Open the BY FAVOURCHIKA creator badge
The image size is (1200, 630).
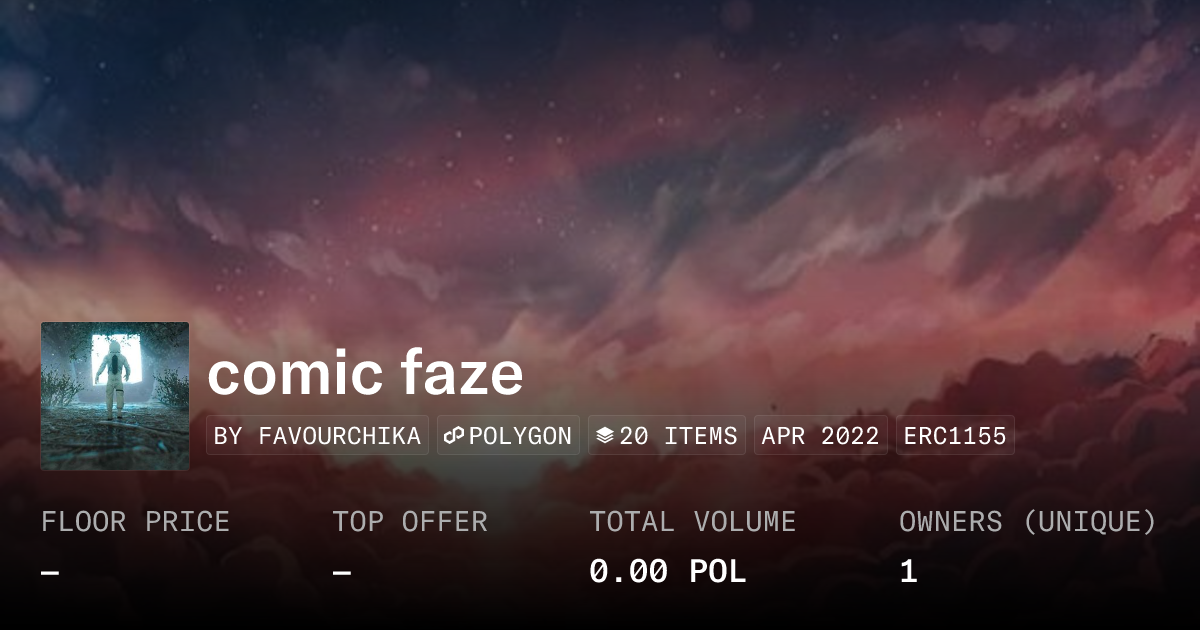[317, 436]
